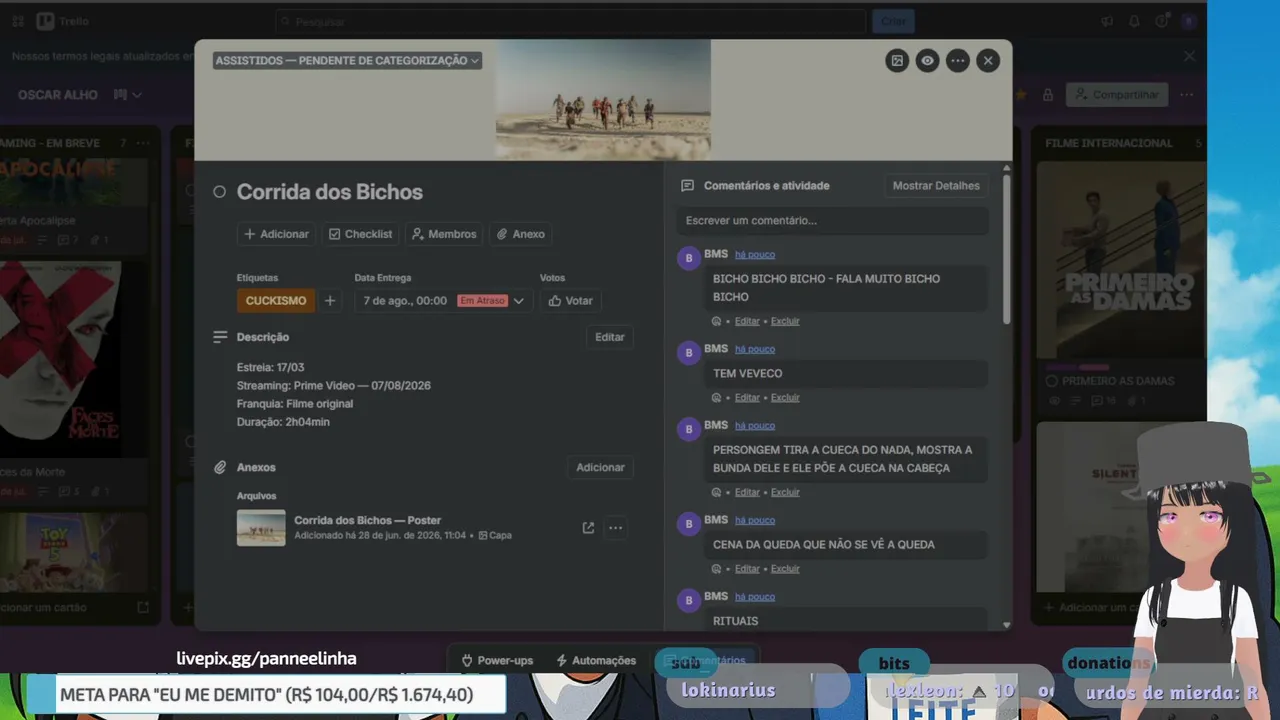Image resolution: width=1280 pixels, height=720 pixels.
Task: Open the account avatar in the header
Action: [x=1188, y=21]
